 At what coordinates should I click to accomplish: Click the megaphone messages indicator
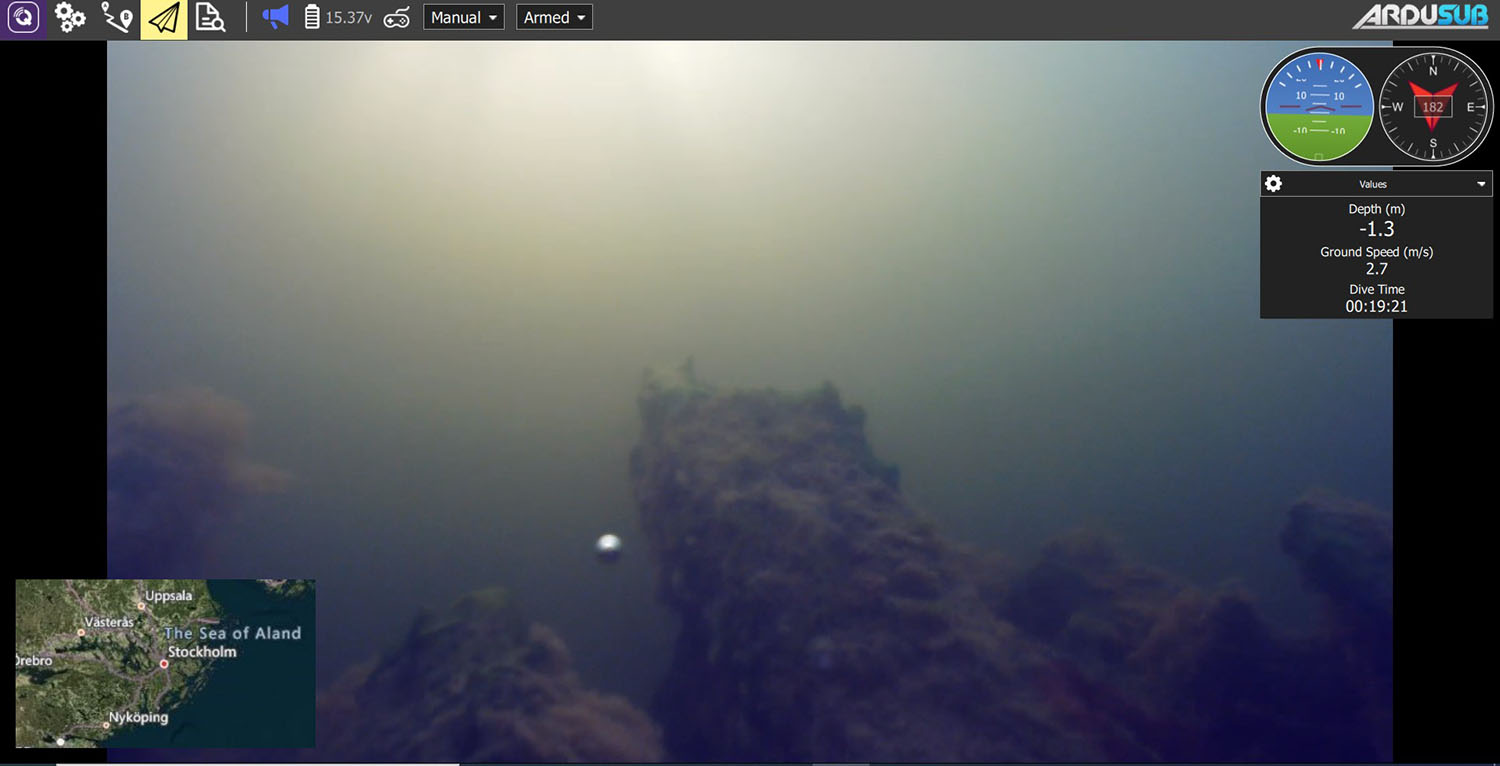(275, 18)
